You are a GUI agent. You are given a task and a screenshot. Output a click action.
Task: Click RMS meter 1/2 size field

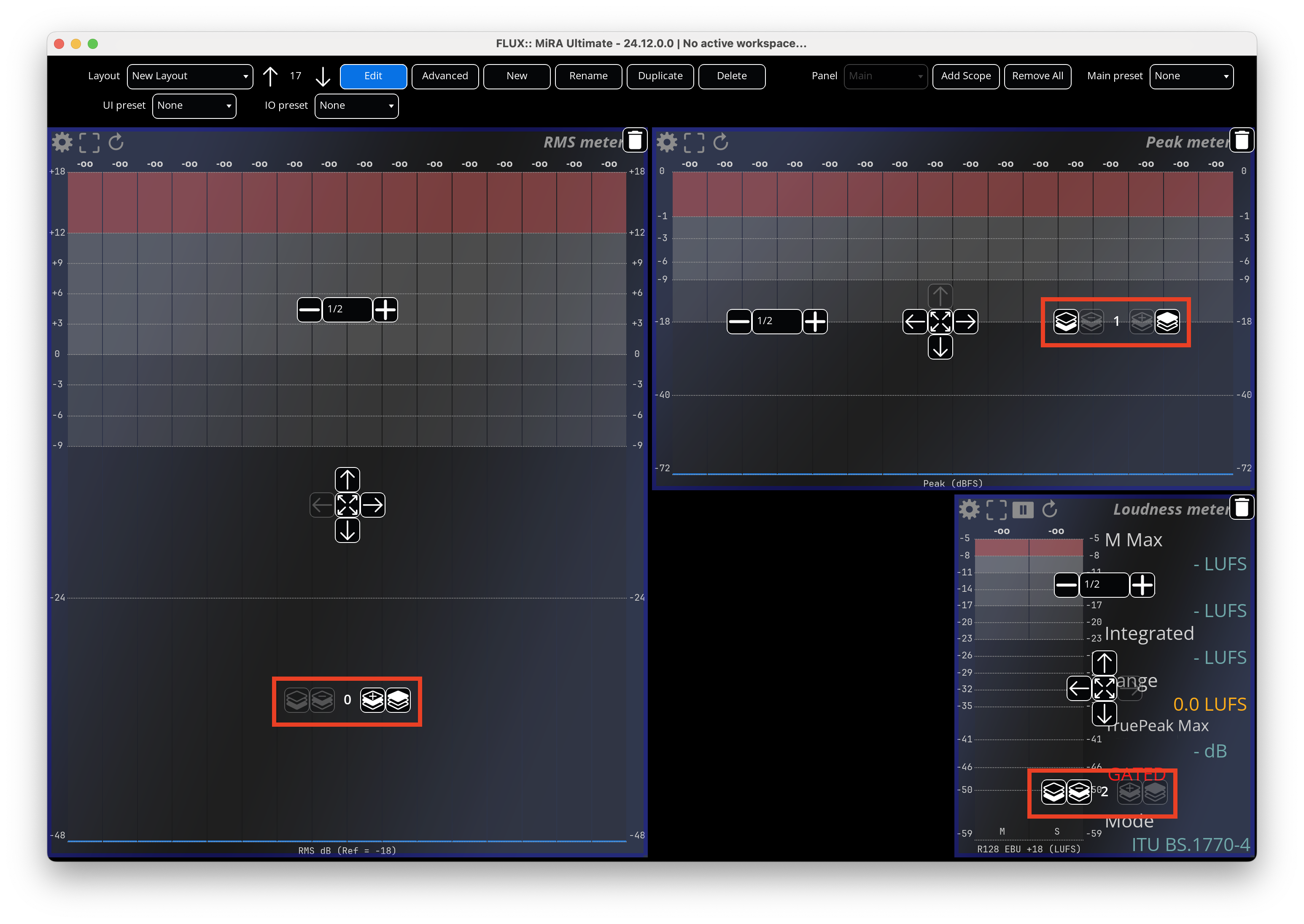click(x=347, y=309)
